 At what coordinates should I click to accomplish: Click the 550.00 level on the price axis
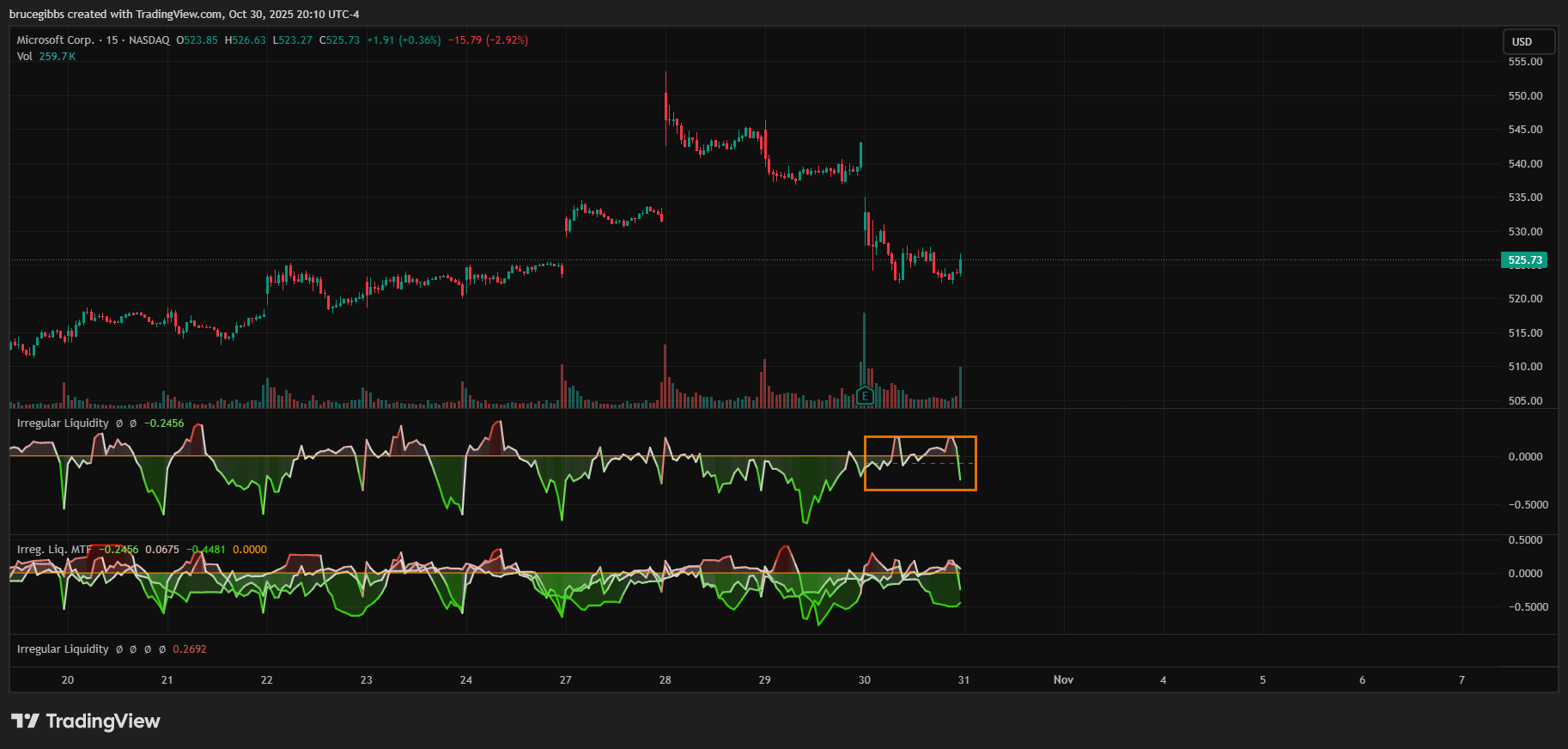[x=1525, y=96]
